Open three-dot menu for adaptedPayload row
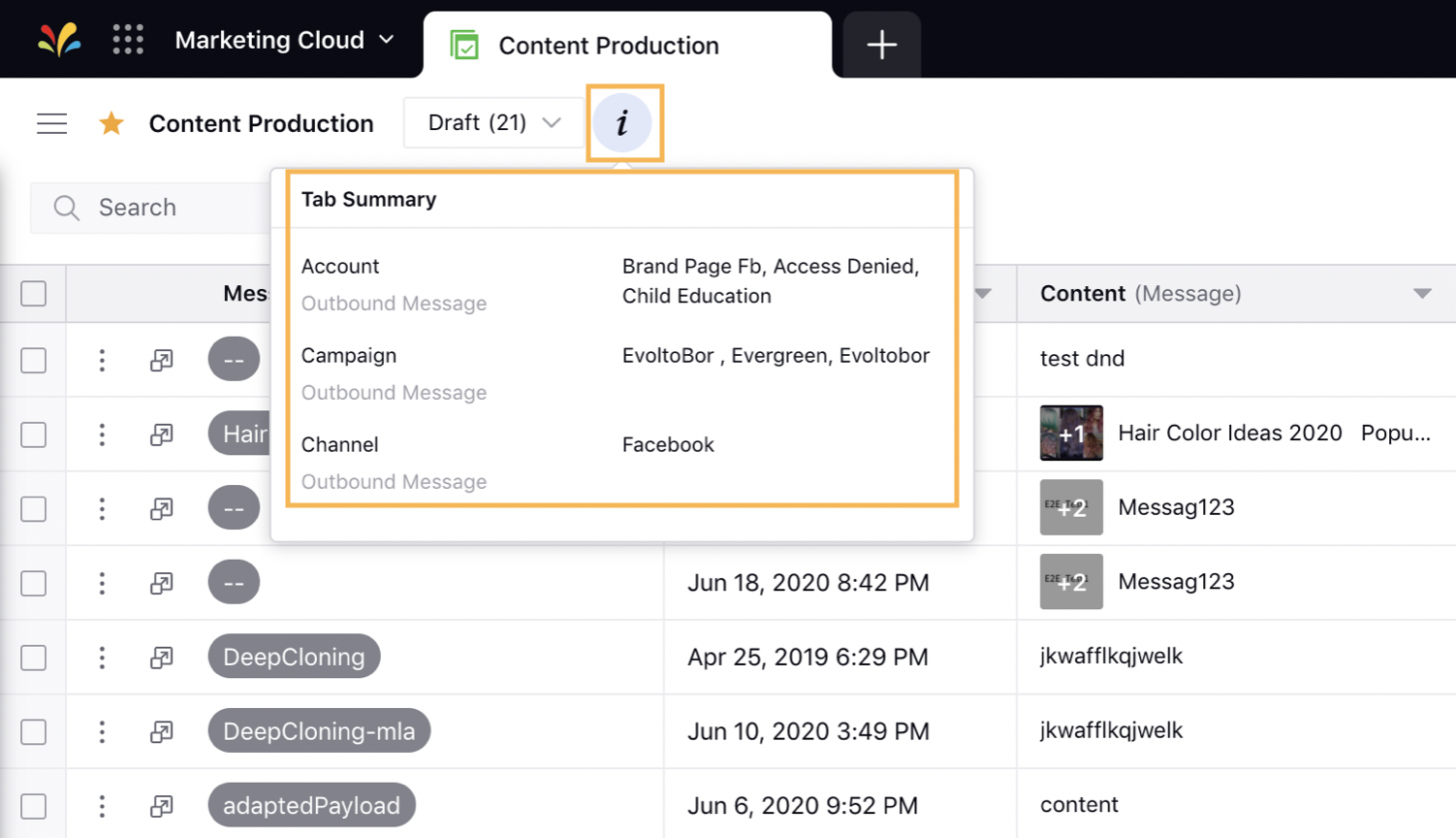The height and width of the screenshot is (838, 1456). point(102,806)
